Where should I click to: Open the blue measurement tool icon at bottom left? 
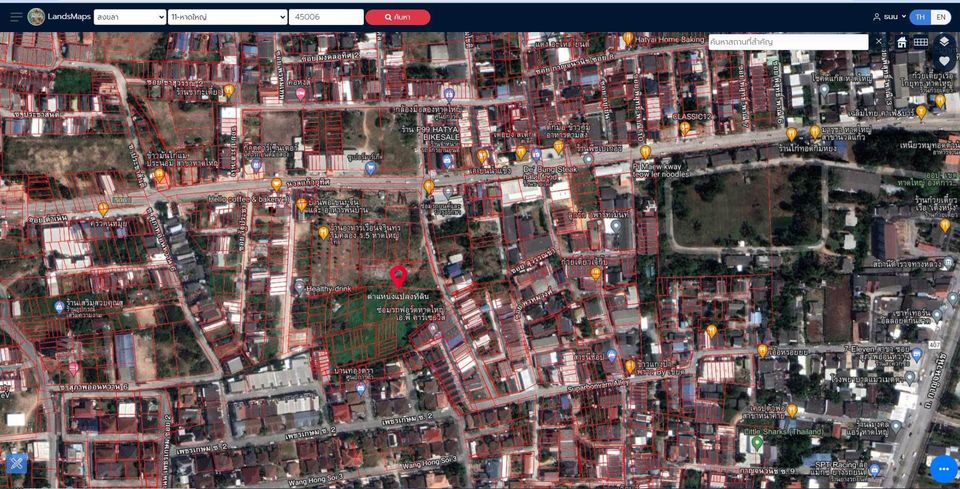pos(17,463)
